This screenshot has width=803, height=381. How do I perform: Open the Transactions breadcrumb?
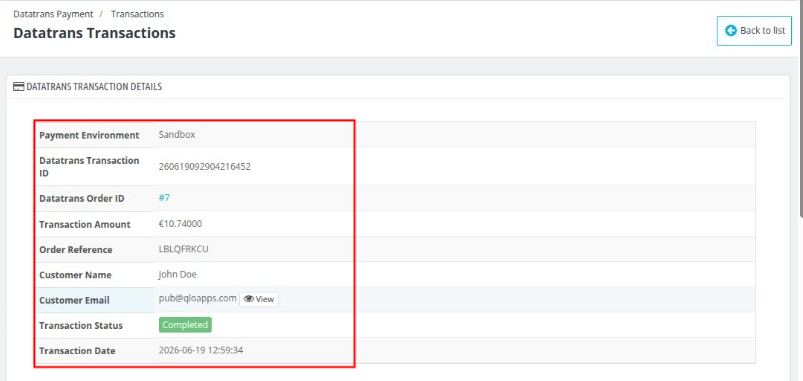click(137, 14)
